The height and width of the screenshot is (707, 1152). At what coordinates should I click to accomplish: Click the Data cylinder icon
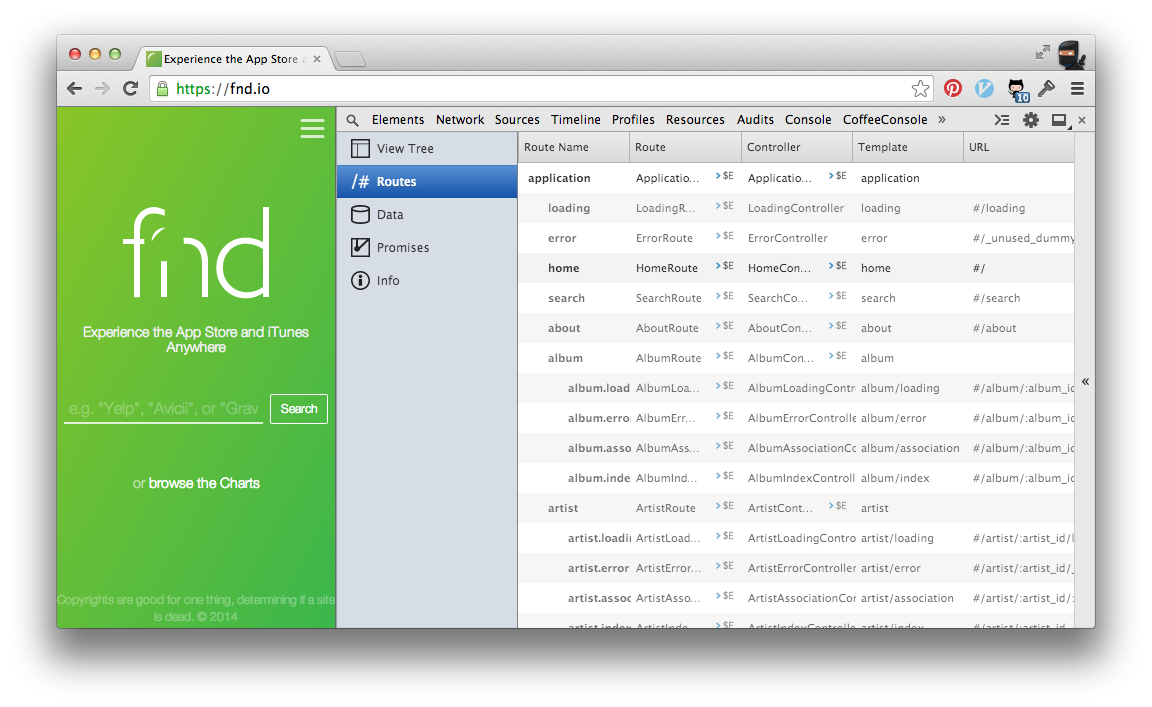click(x=360, y=215)
